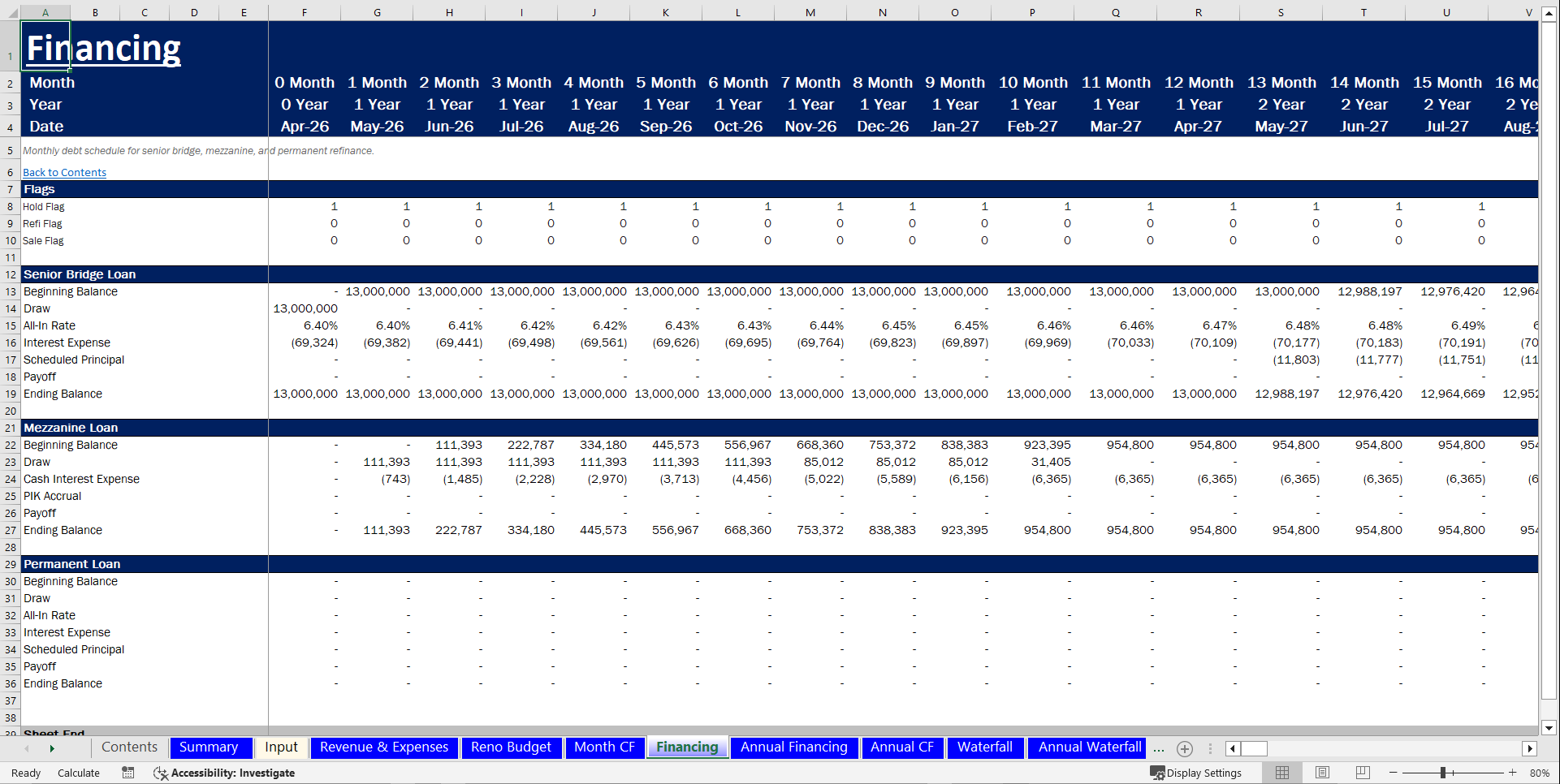The height and width of the screenshot is (784, 1560).
Task: Add a new worksheet with the plus icon
Action: (x=1185, y=748)
